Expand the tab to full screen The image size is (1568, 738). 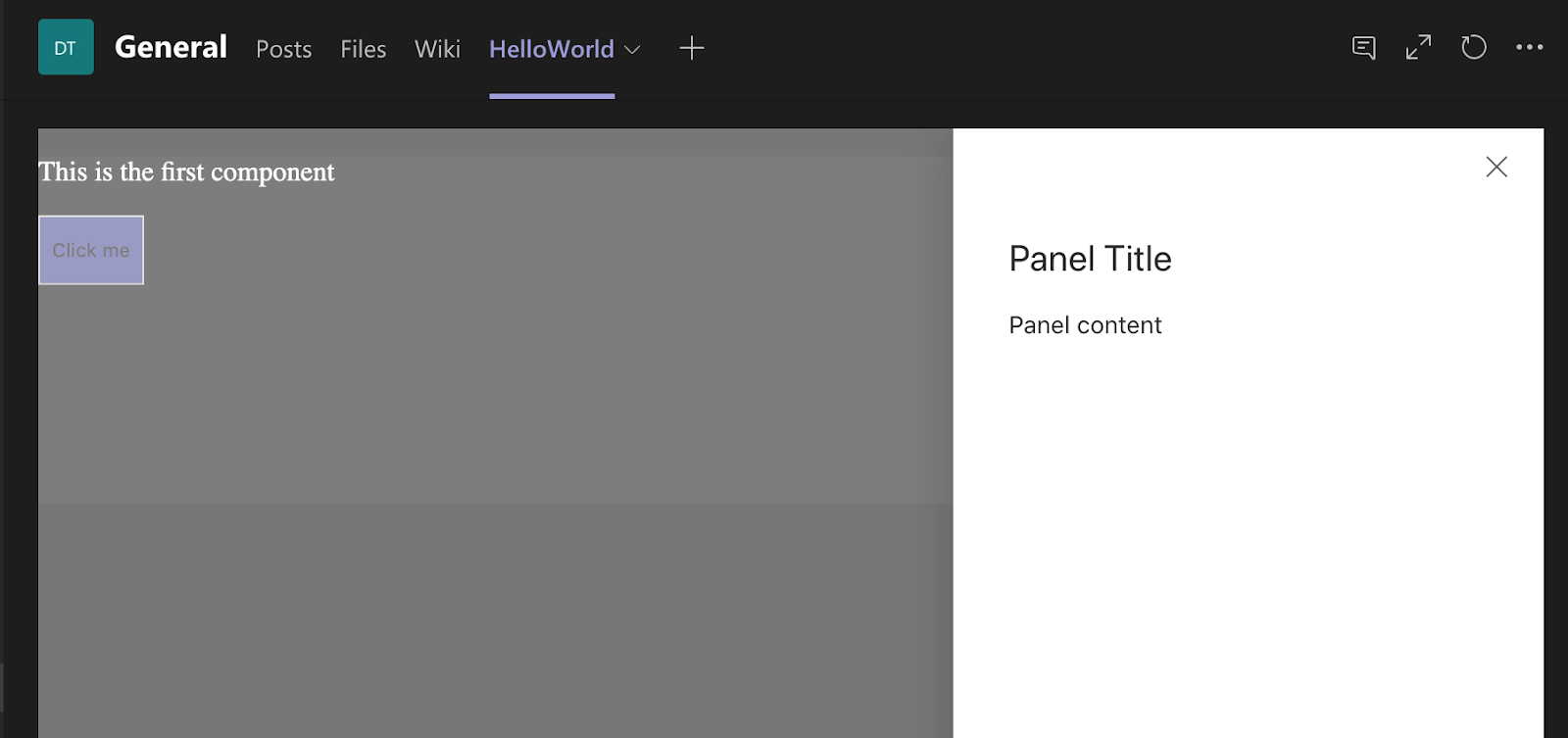pyautogui.click(x=1418, y=47)
